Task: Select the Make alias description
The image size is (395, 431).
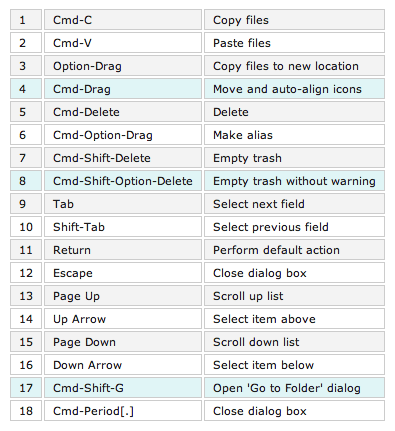Action: [294, 135]
